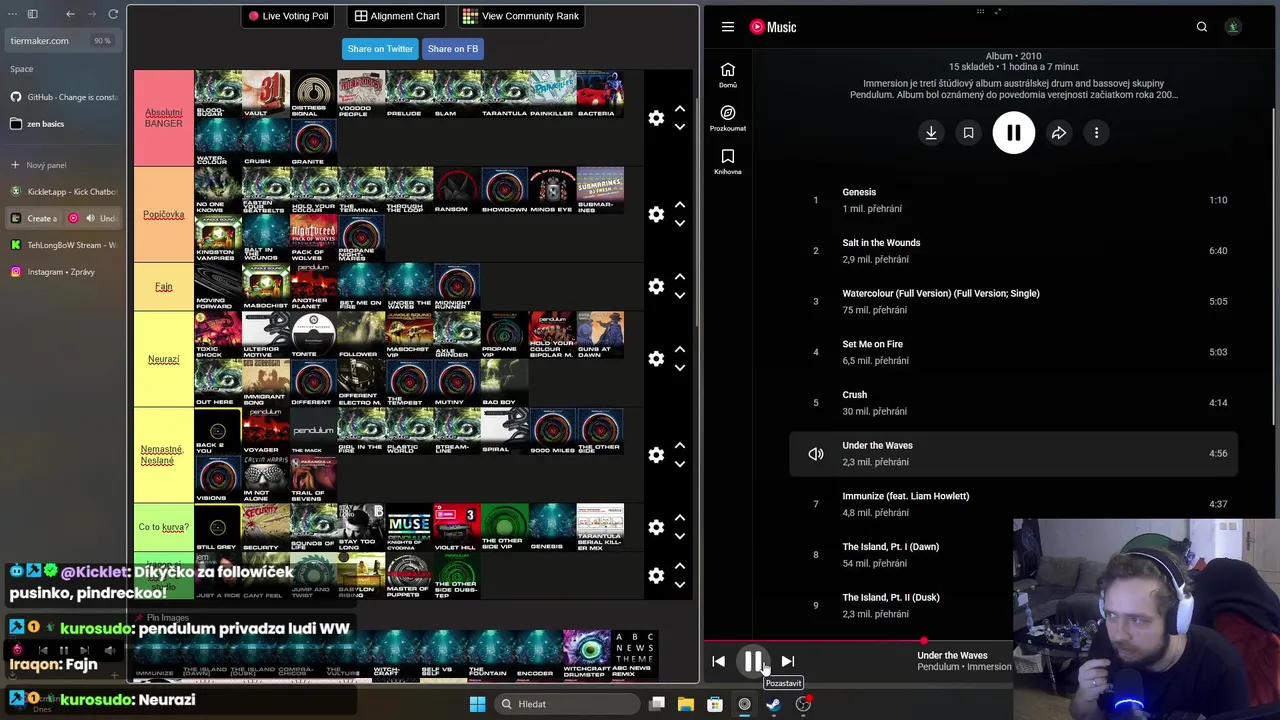
Task: Switch to GitHub tab in browser sidebar
Action: (x=65, y=97)
